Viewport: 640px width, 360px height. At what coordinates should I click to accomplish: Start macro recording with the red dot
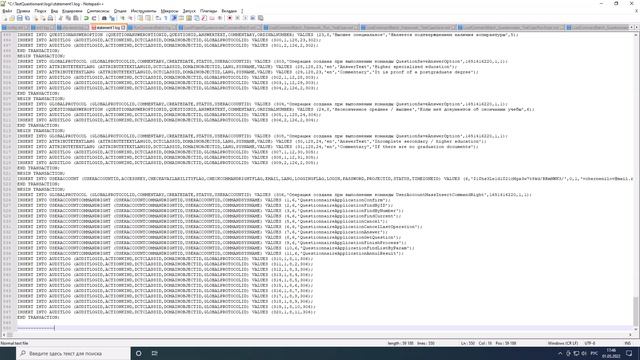click(x=229, y=18)
